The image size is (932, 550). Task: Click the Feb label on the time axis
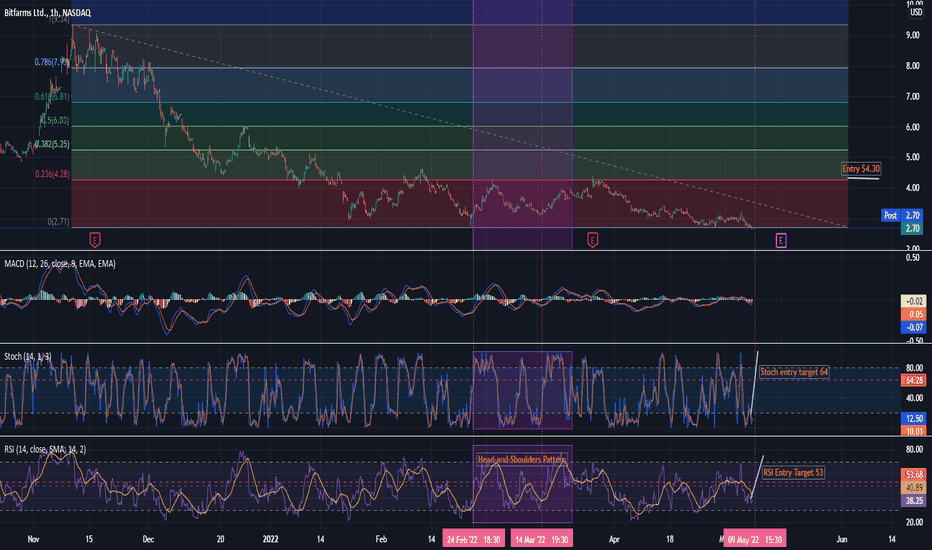pyautogui.click(x=381, y=539)
